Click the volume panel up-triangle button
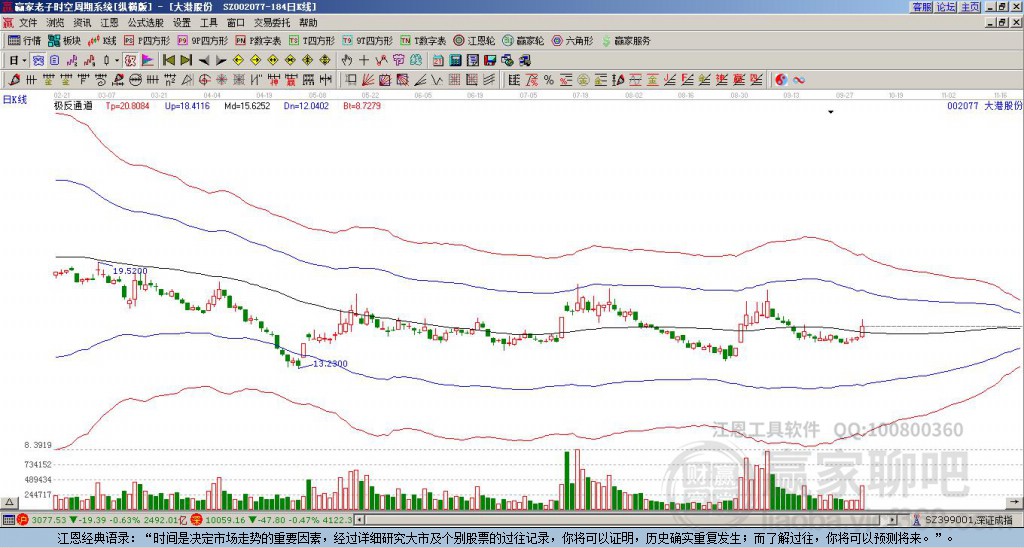Screen dimensions: 1024x548 9,502
